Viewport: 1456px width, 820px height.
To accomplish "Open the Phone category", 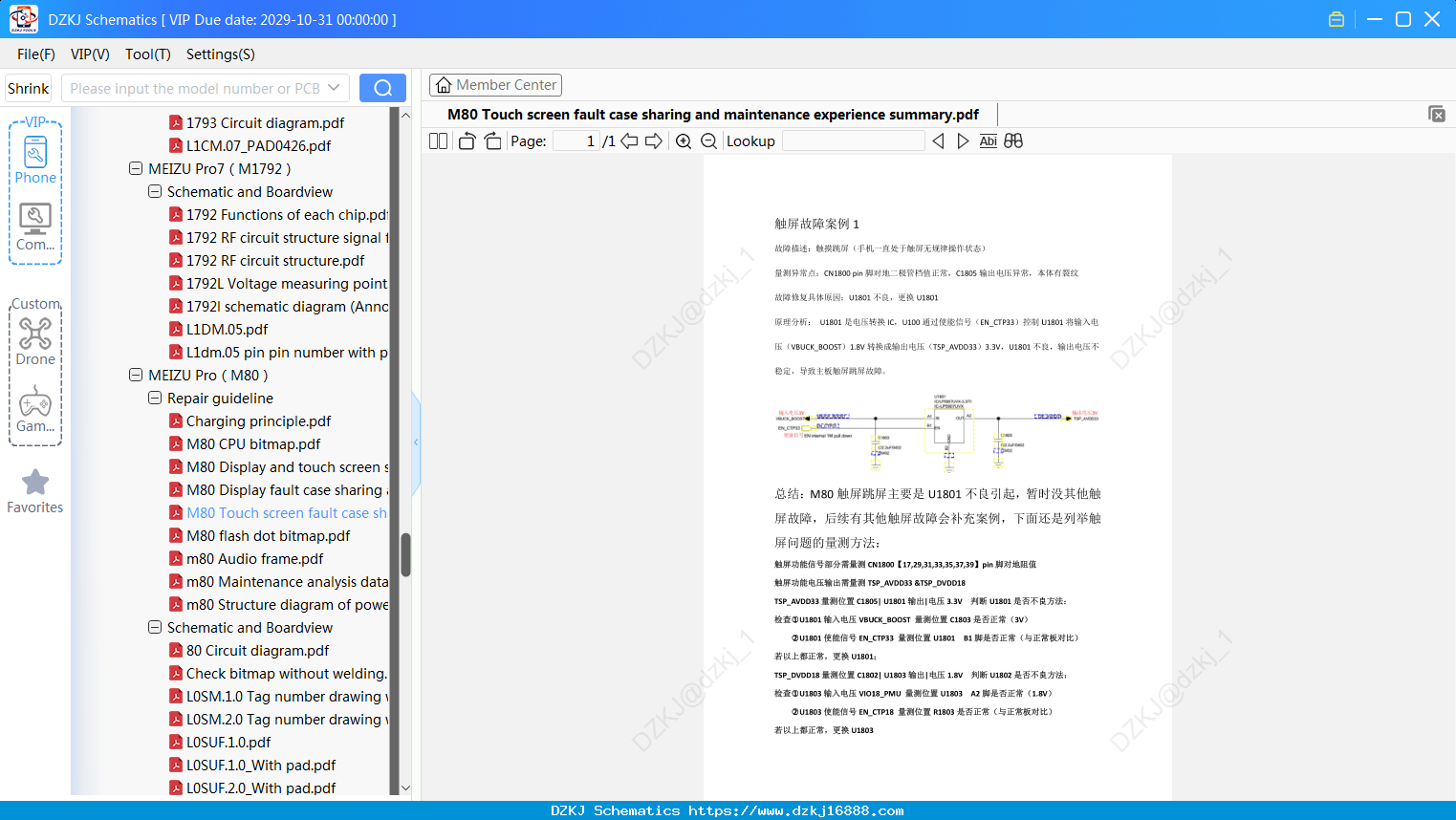I will tap(35, 160).
